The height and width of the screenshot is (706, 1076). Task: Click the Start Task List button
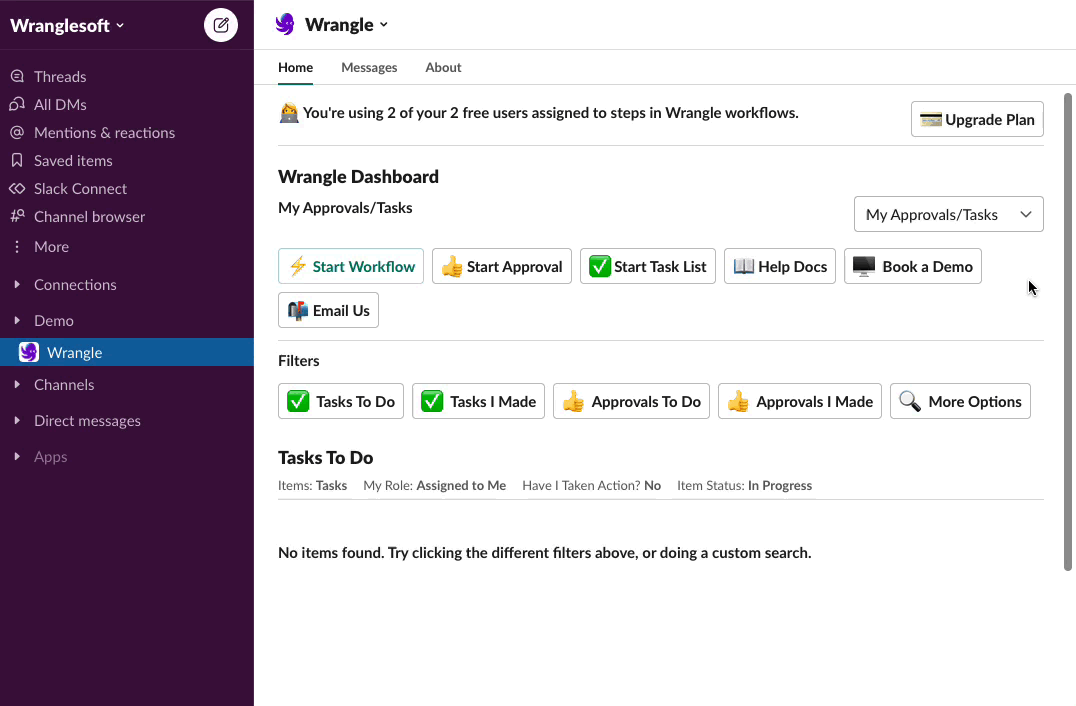[x=648, y=266]
